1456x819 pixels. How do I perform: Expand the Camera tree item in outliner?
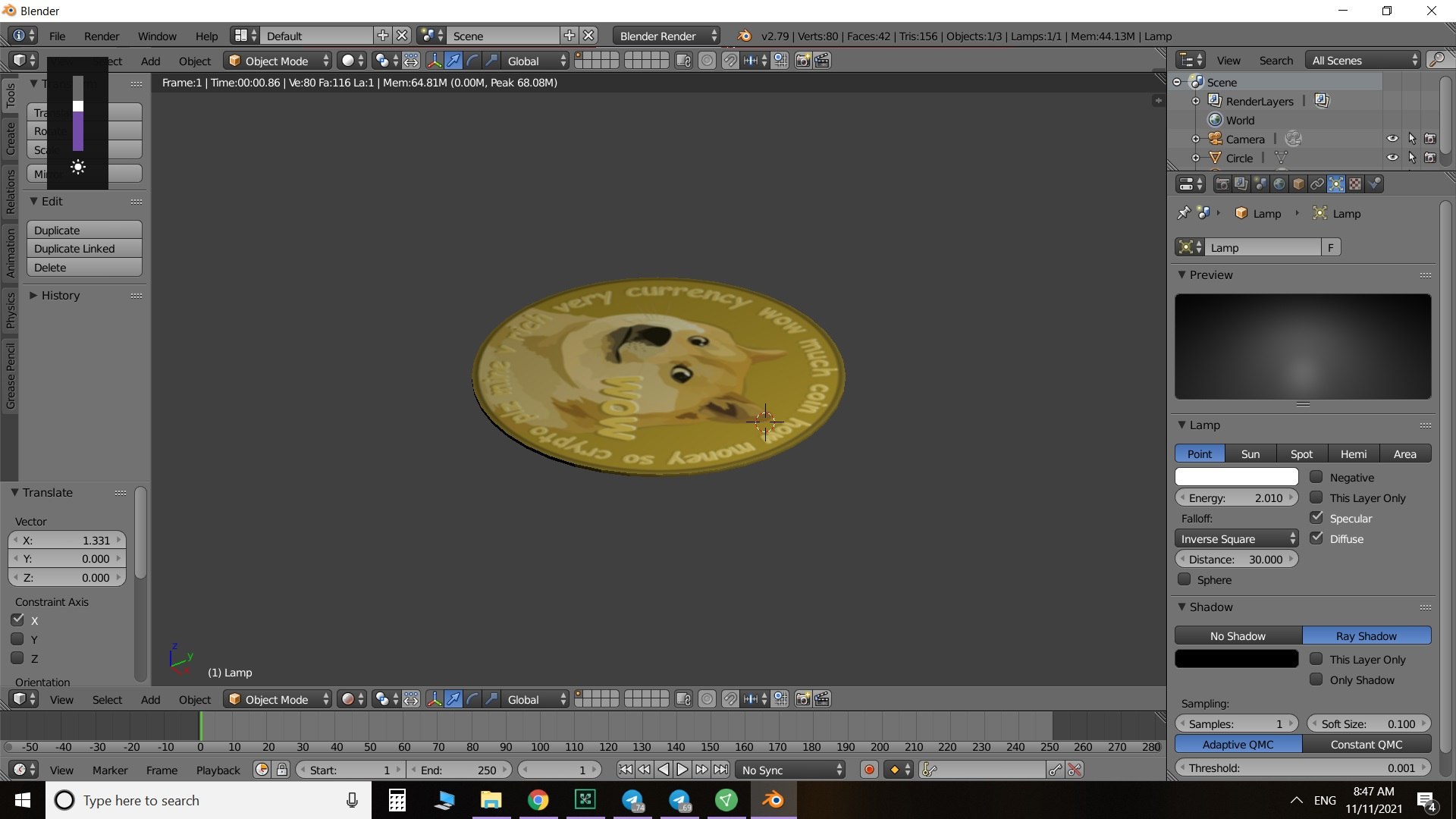[1196, 139]
